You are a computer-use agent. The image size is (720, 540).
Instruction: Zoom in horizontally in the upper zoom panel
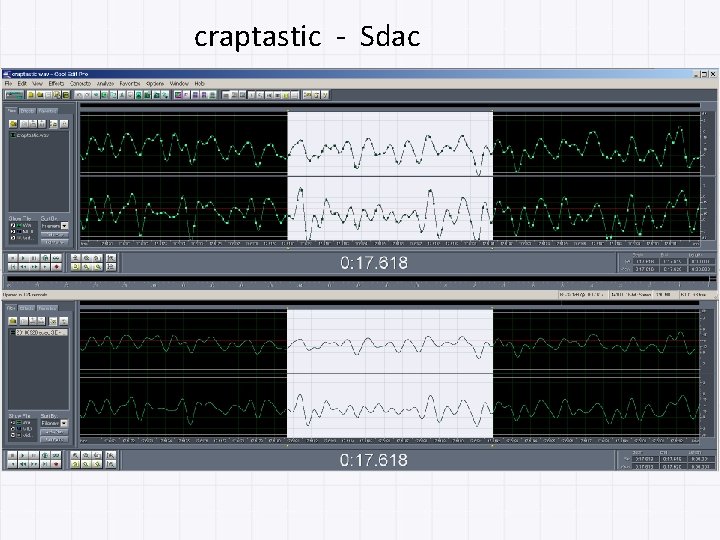75,258
